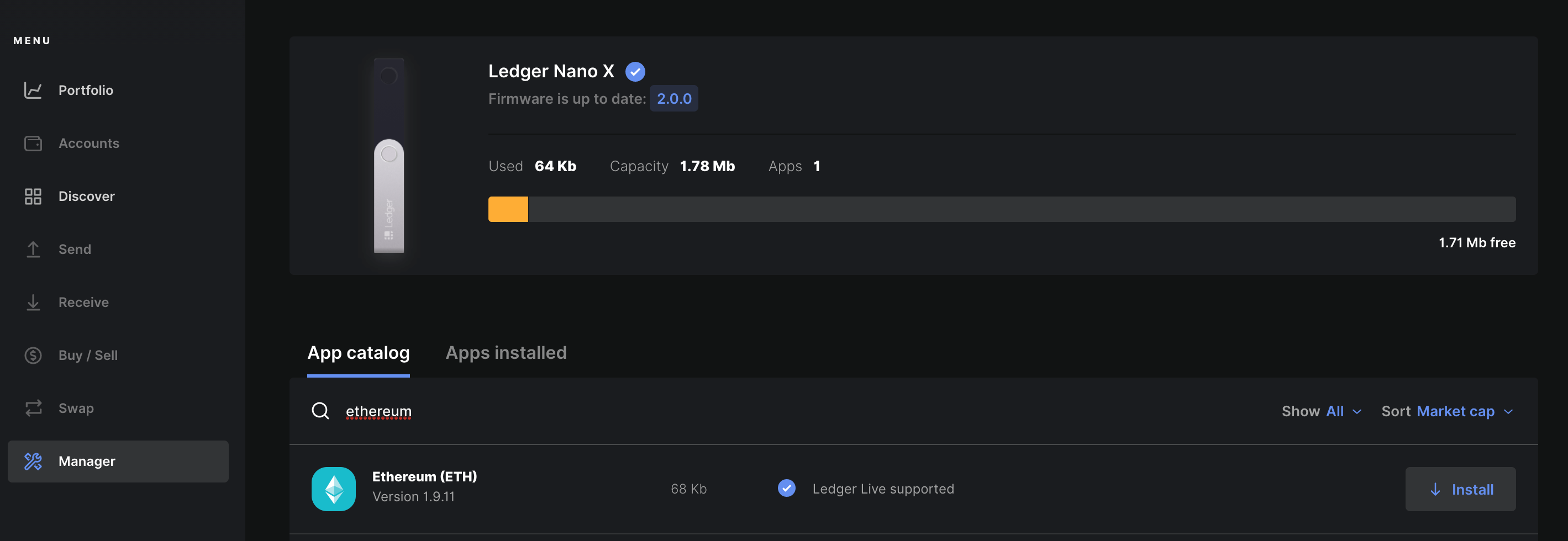Click the Ledger Live supported checkmark
Screen dimensions: 1568x541
[786, 488]
